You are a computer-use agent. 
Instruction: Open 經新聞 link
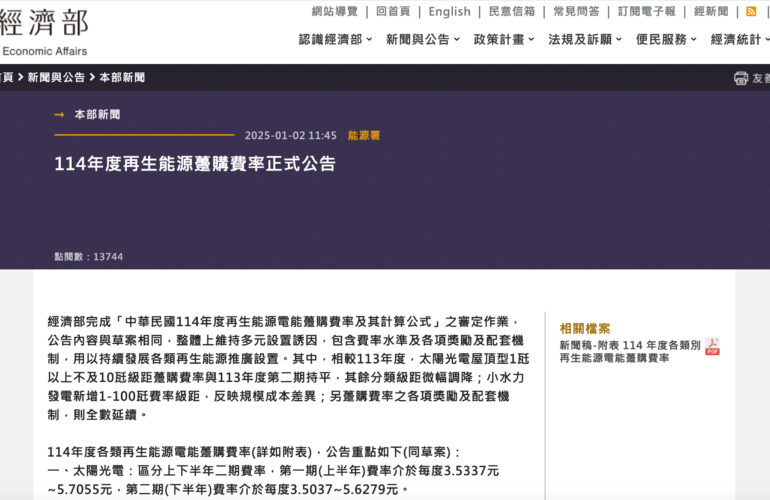click(x=711, y=11)
